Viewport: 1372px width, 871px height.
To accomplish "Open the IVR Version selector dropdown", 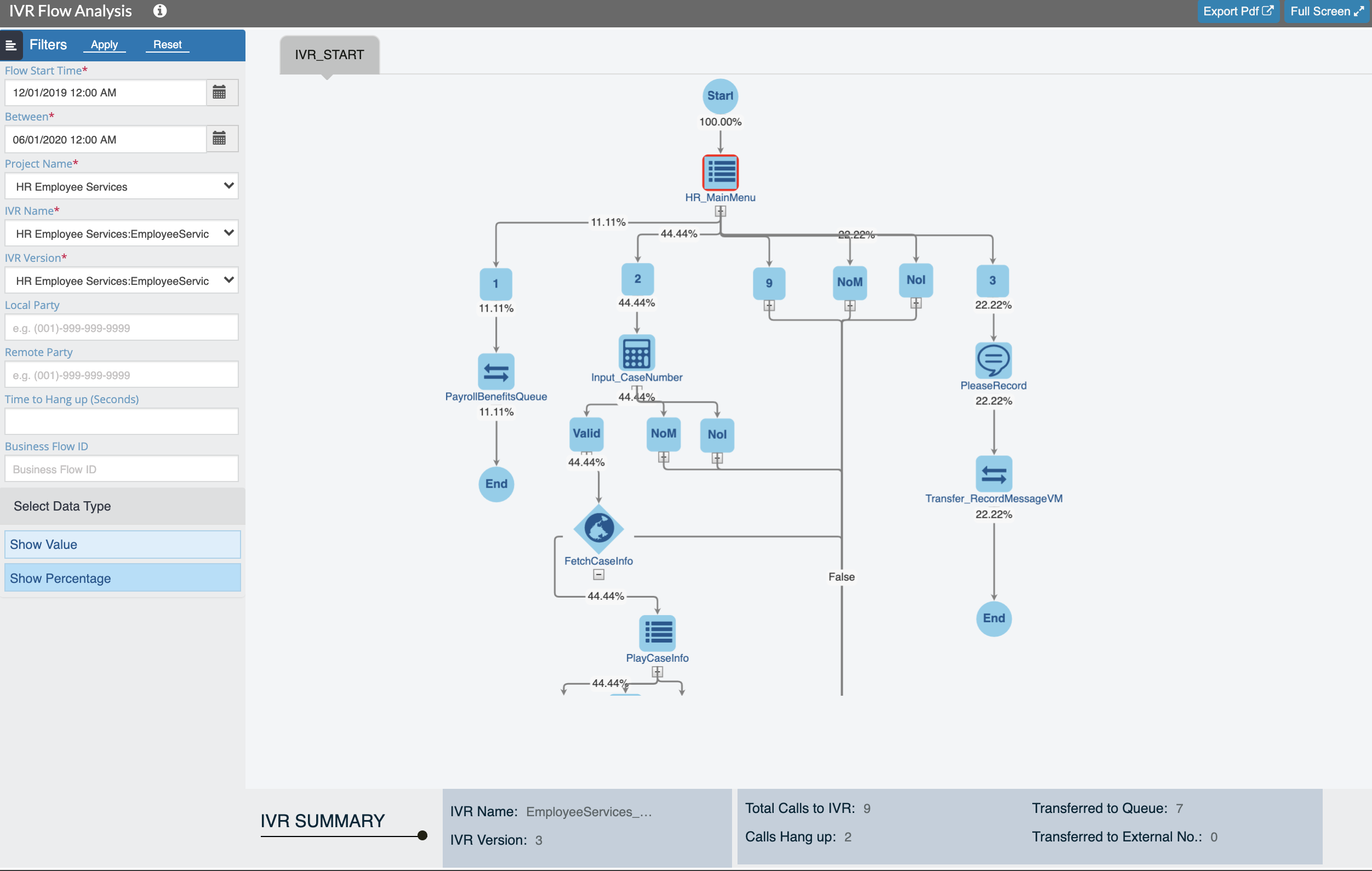I will (x=120, y=280).
